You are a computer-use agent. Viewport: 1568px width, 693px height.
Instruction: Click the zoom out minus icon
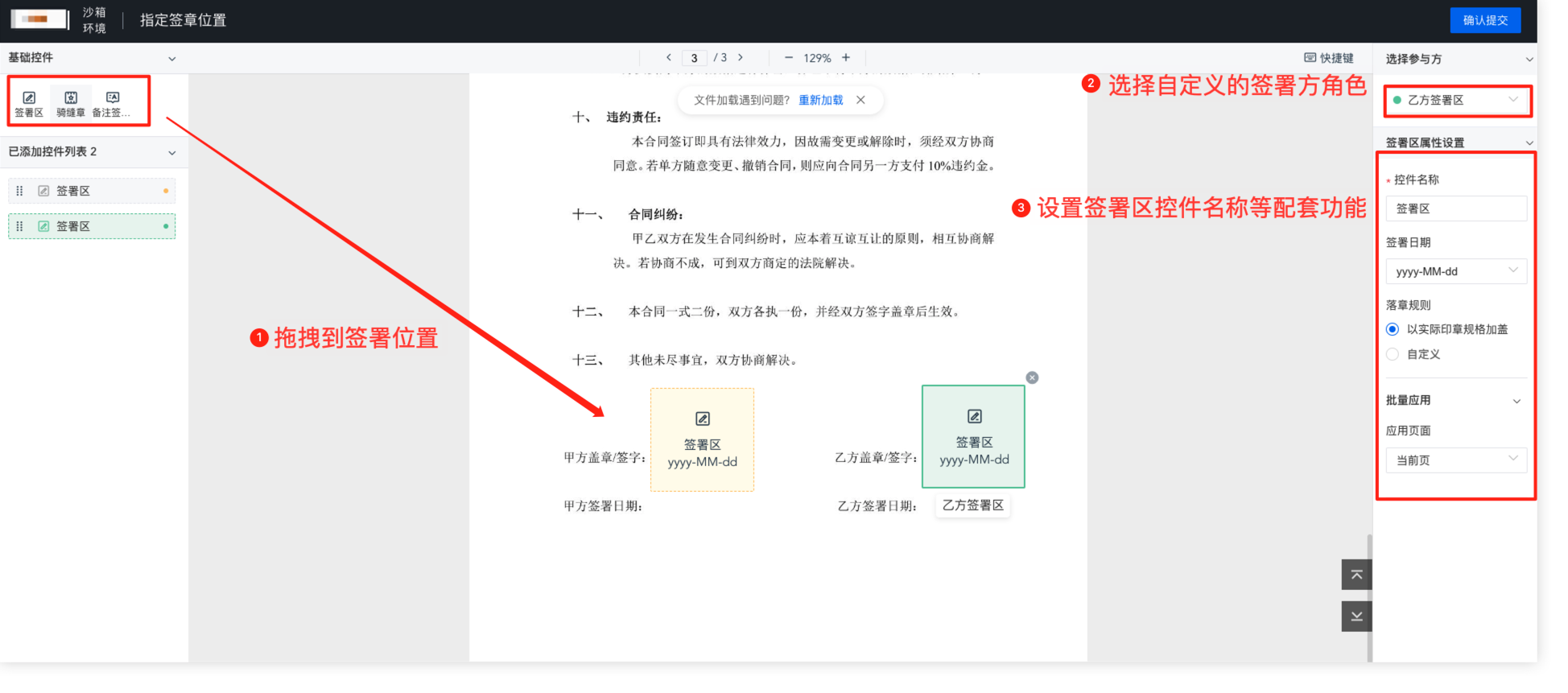788,58
